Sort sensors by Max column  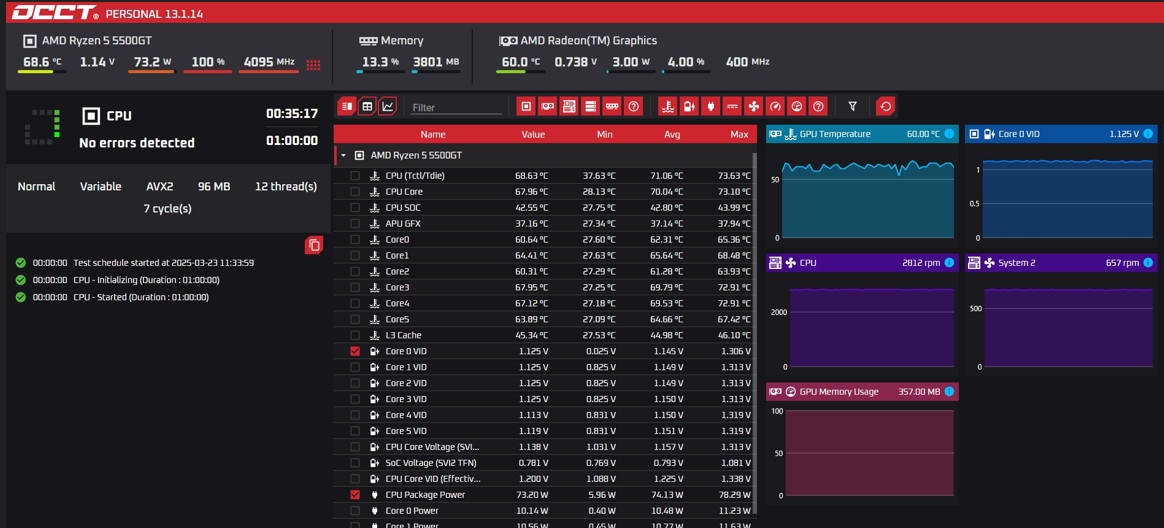click(739, 134)
